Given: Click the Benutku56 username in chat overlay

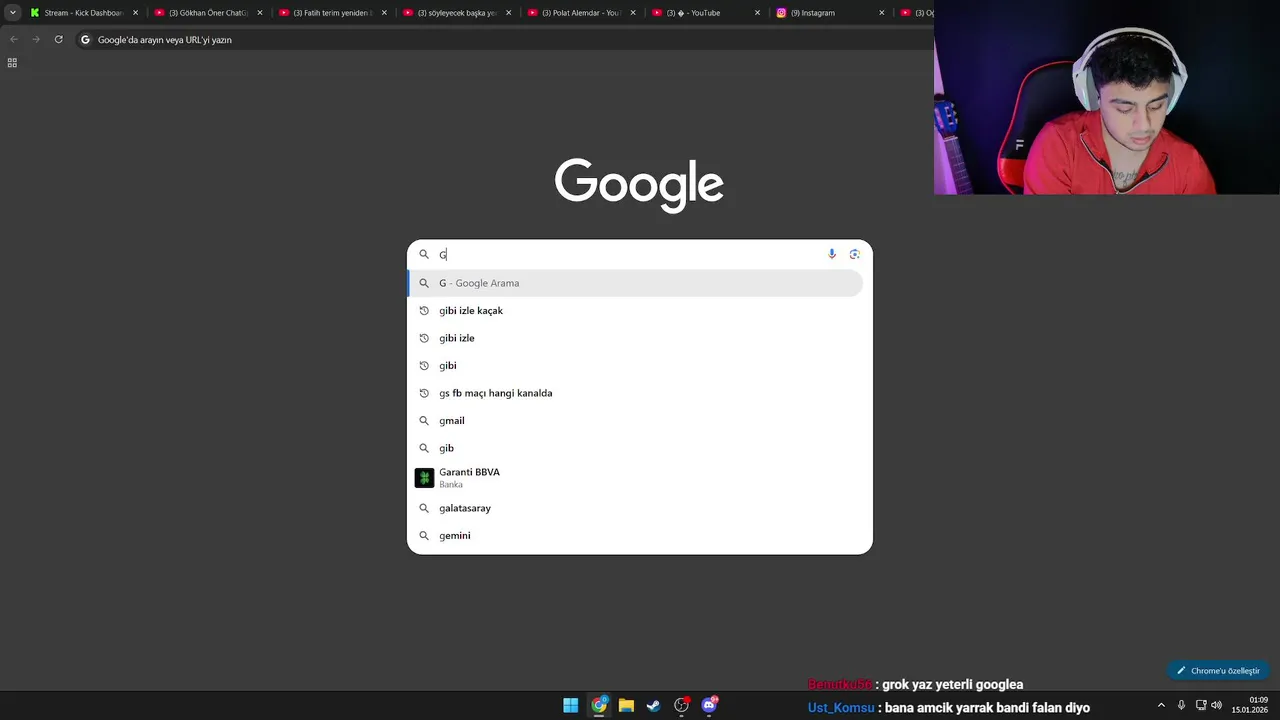Looking at the screenshot, I should [840, 685].
